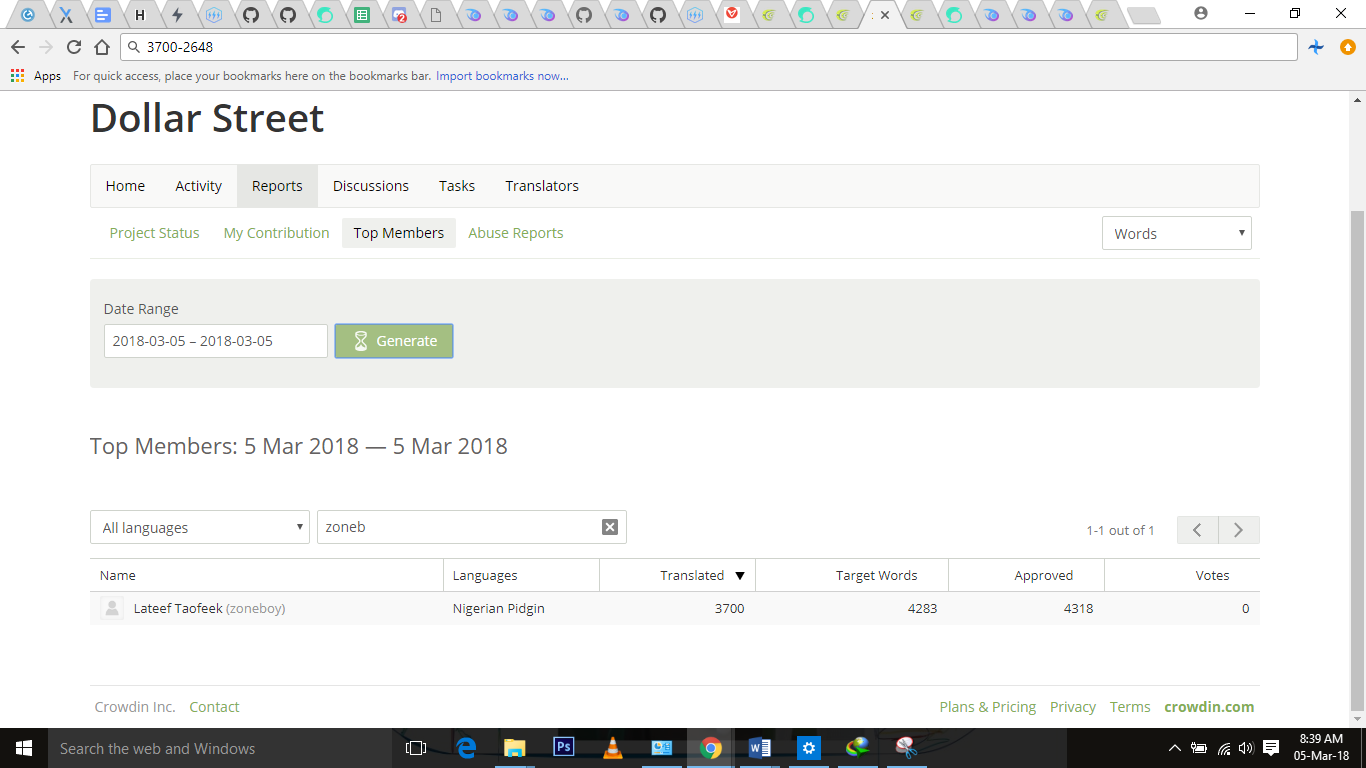Screen dimensions: 1366x768
Task: Open Chrome user profile icon
Action: pos(1201,13)
